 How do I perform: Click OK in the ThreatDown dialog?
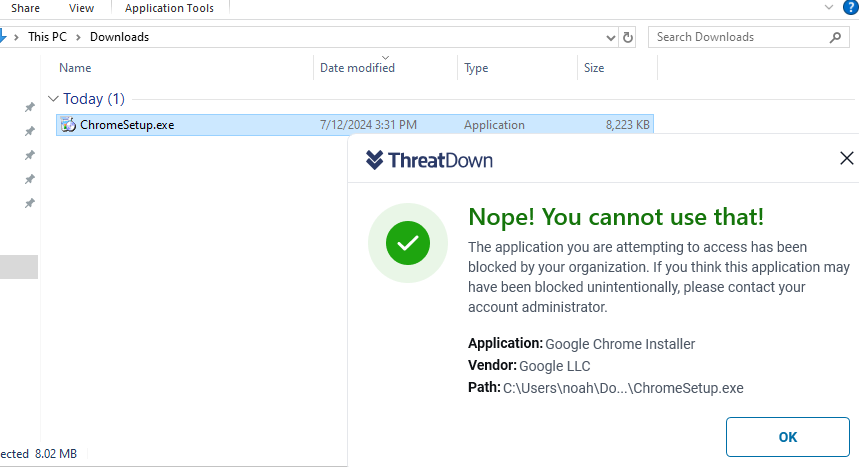(x=787, y=437)
